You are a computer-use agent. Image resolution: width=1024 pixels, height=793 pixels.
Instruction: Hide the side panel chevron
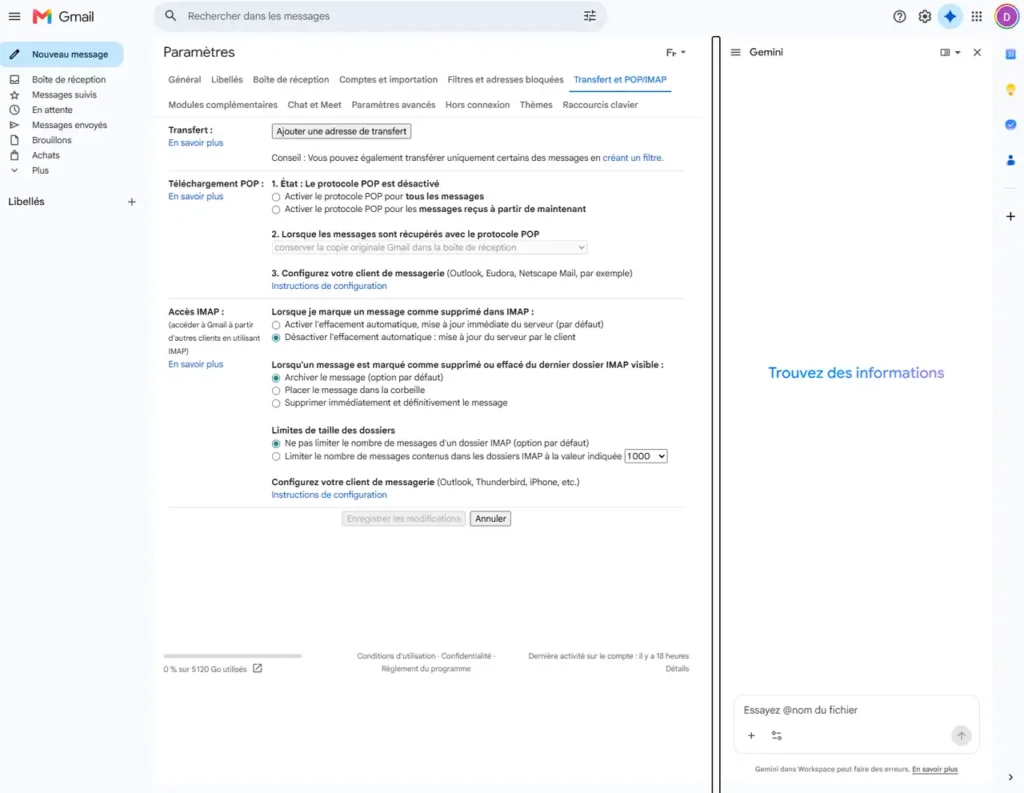tap(1010, 777)
